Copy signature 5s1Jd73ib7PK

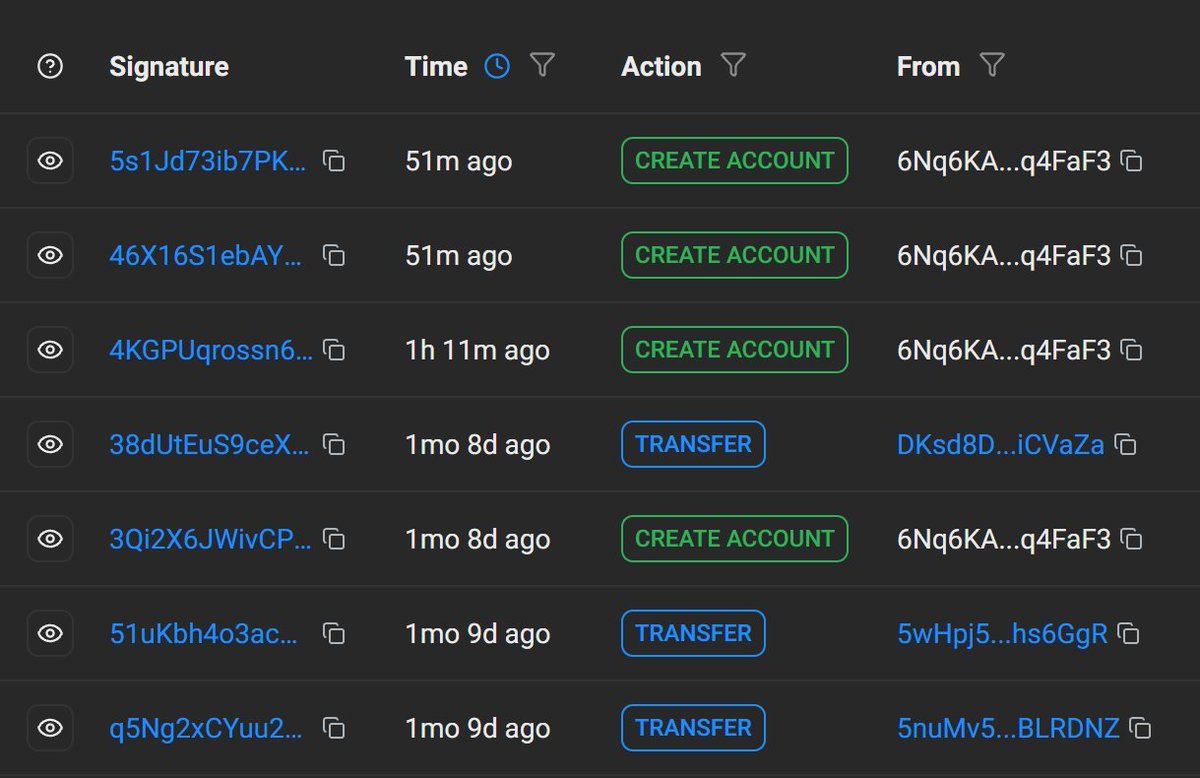click(334, 161)
